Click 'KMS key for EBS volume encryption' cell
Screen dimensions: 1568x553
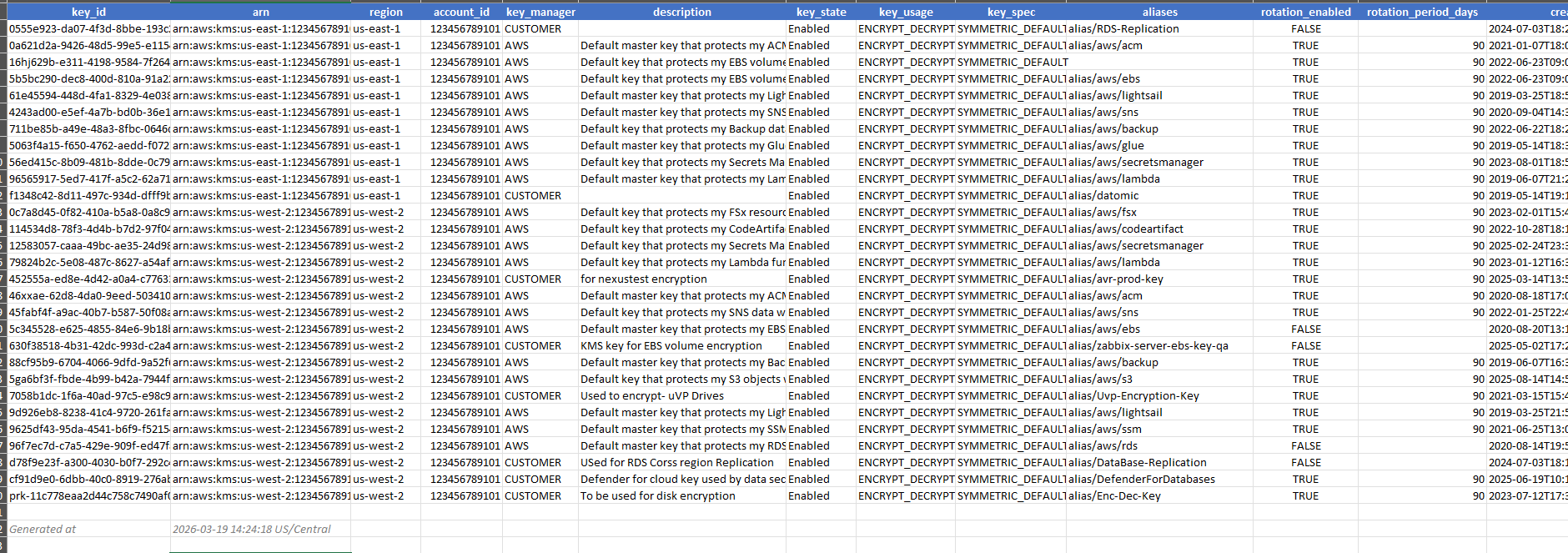point(682,345)
